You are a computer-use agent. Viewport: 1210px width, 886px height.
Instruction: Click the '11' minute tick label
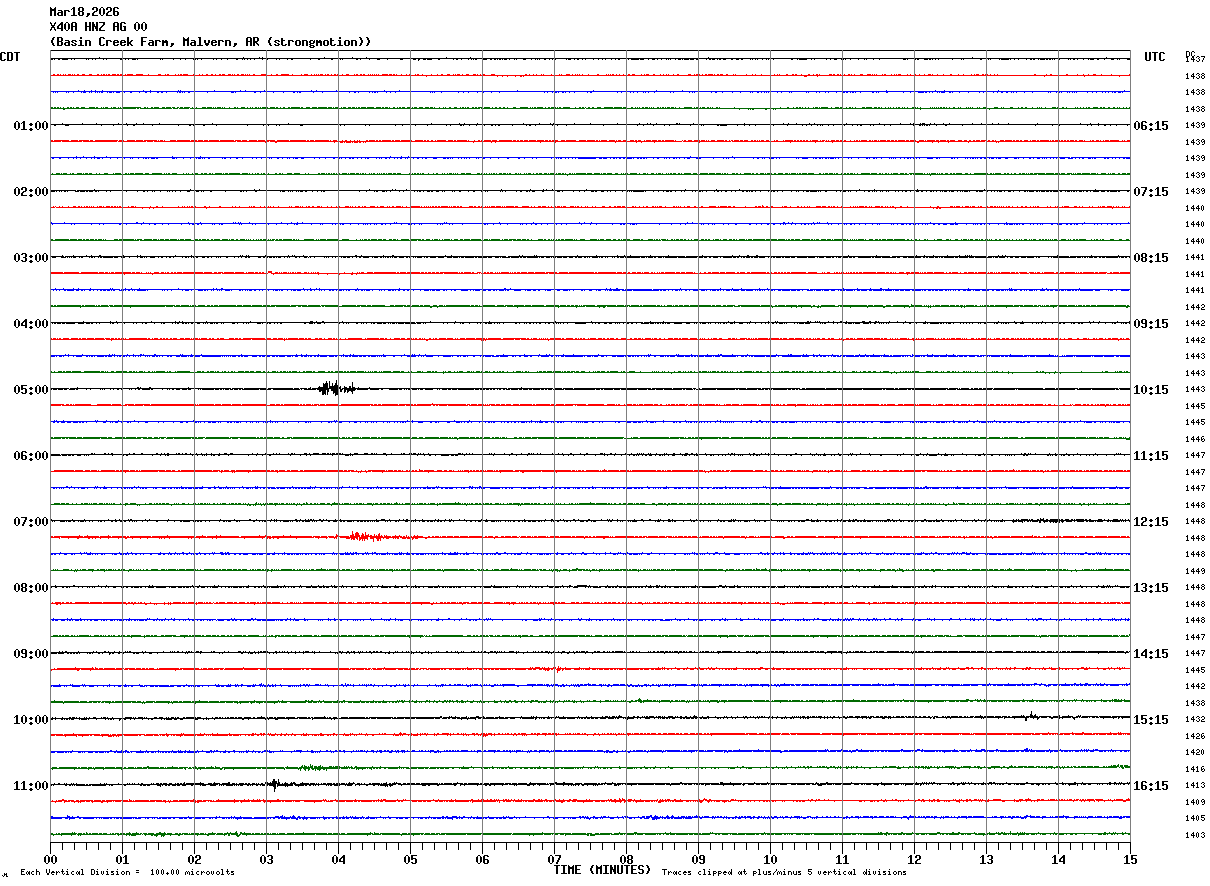tap(842, 859)
